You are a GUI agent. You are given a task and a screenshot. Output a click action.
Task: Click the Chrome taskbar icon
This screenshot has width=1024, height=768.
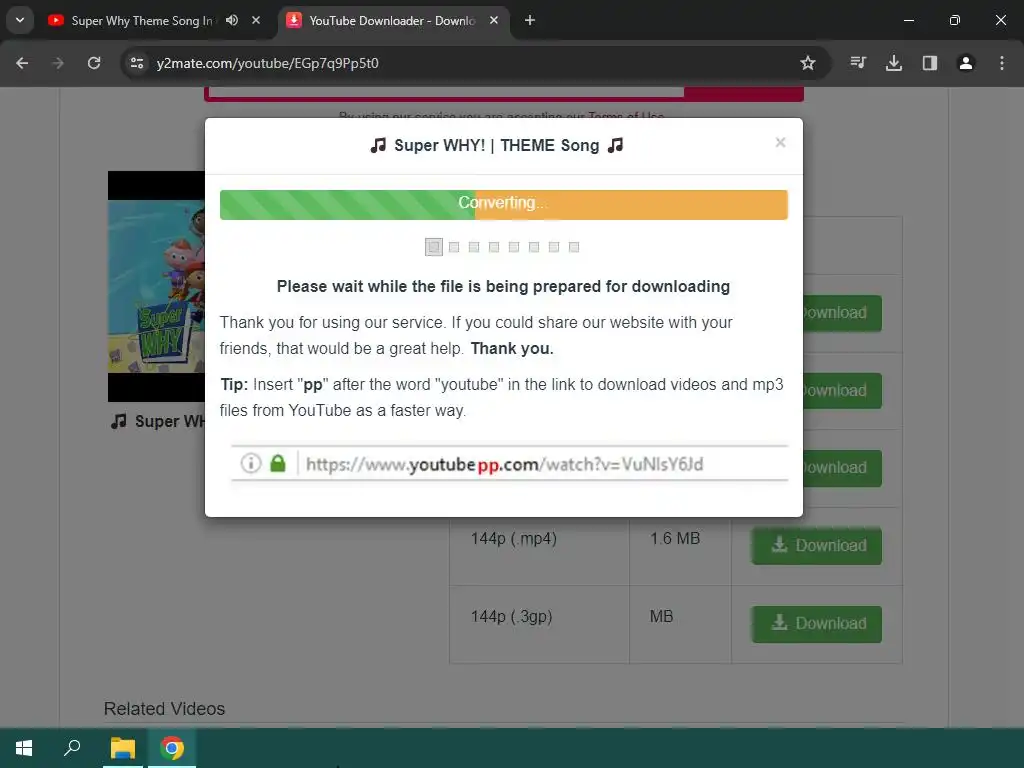point(172,748)
